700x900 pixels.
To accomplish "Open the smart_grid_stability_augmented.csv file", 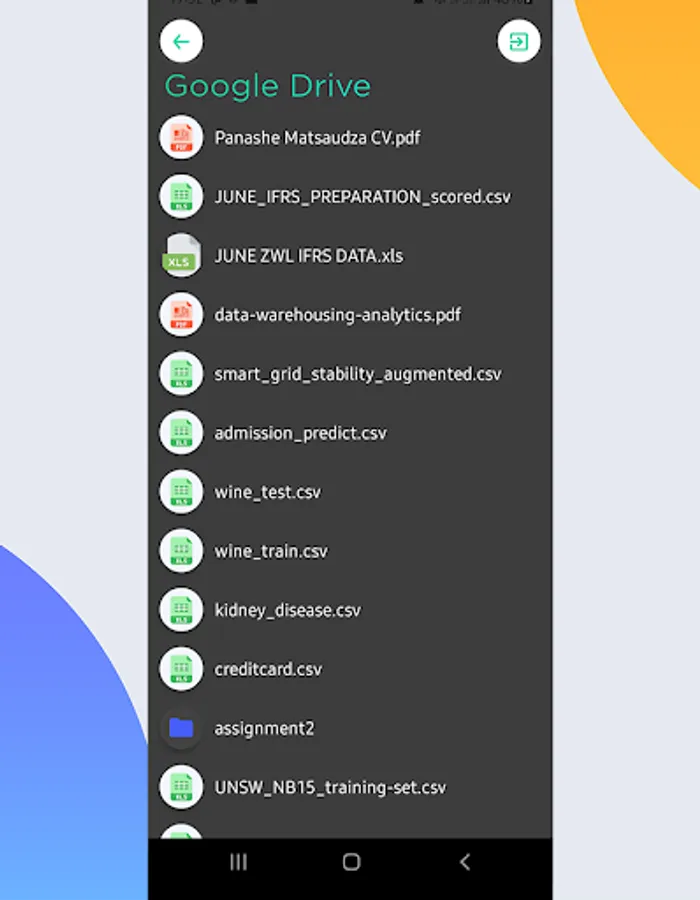I will [350, 374].
